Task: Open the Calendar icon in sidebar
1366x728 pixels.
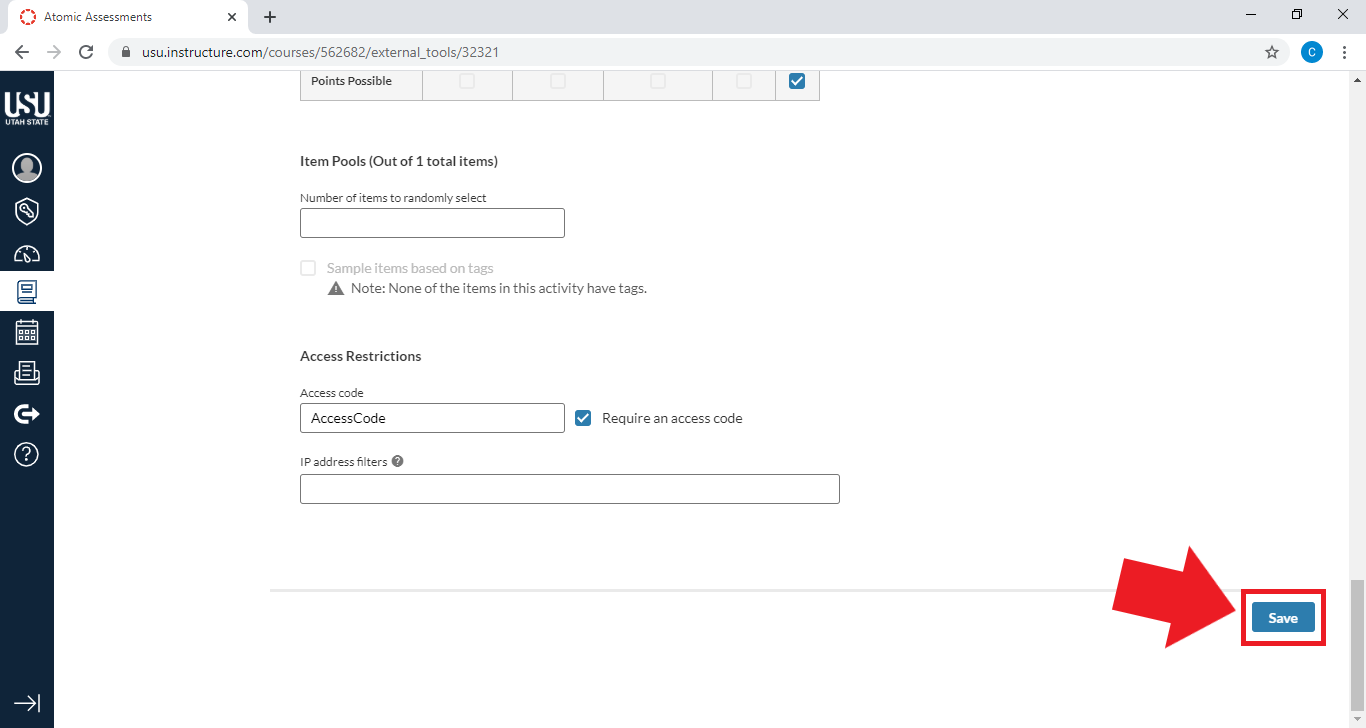Action: tap(27, 332)
